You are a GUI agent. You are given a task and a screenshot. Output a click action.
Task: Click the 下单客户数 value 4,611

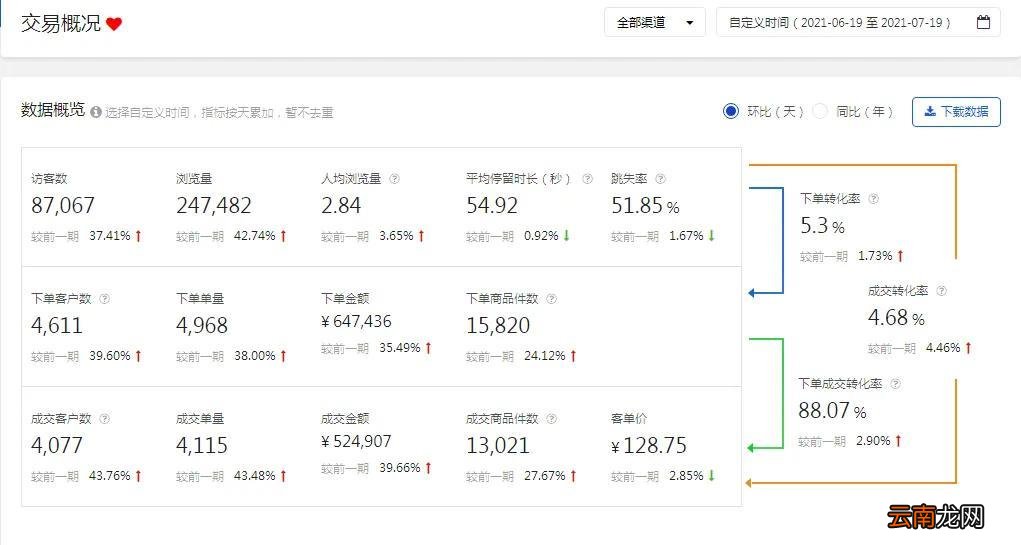tap(57, 326)
